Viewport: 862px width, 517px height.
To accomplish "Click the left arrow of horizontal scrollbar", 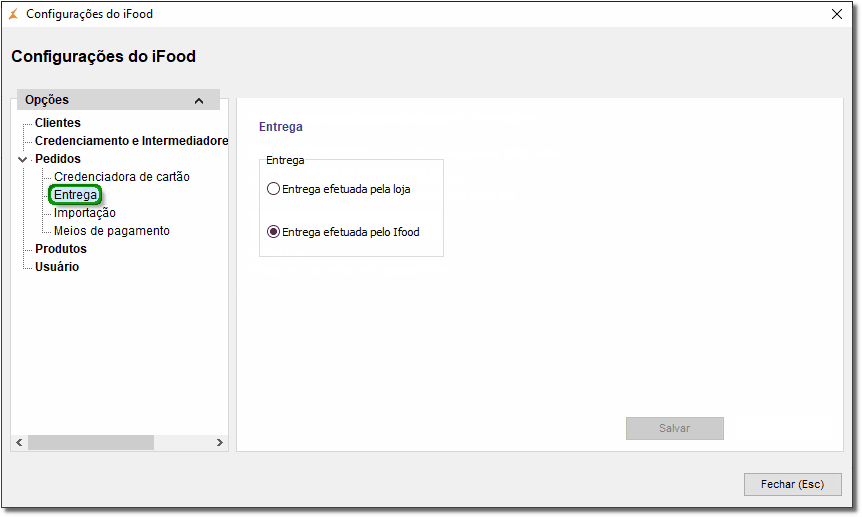I will coord(18,442).
